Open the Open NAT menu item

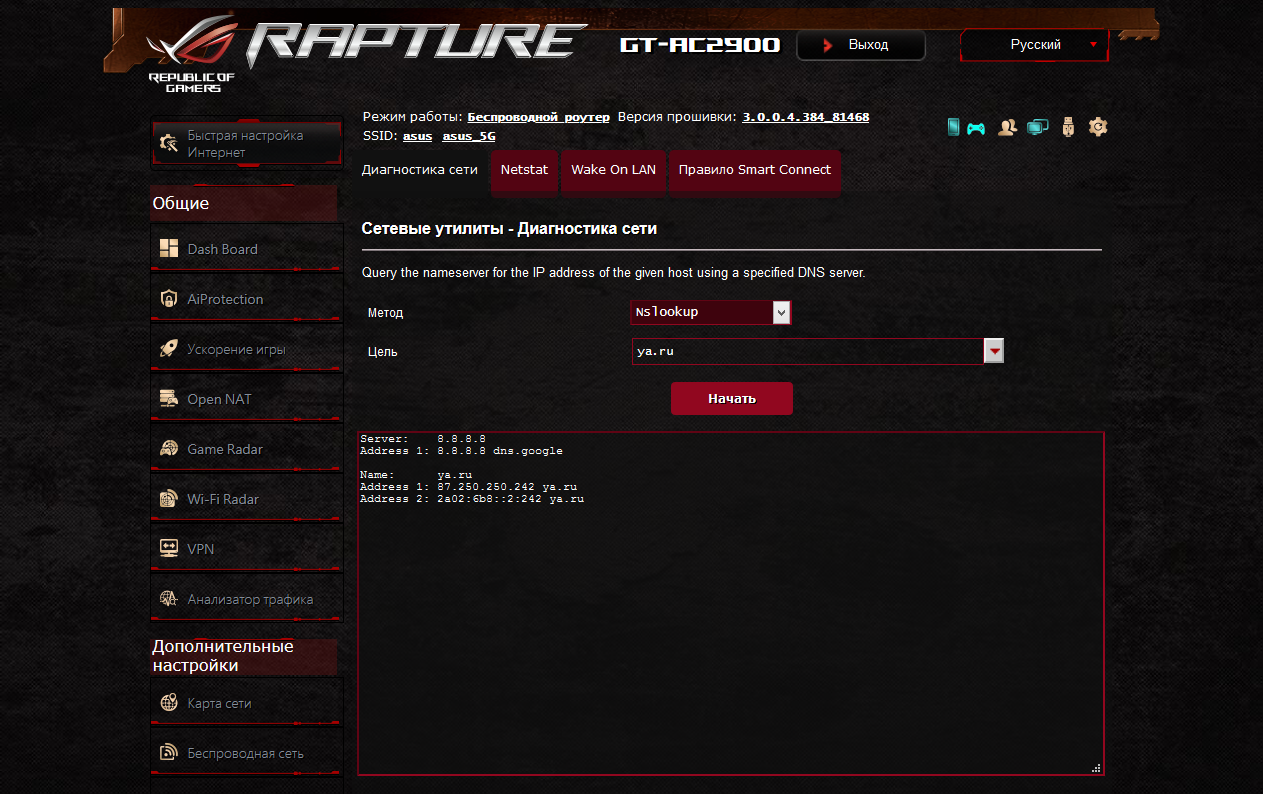point(245,399)
